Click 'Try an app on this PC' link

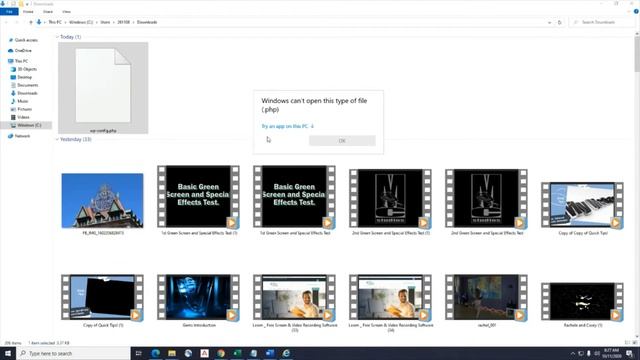click(287, 126)
